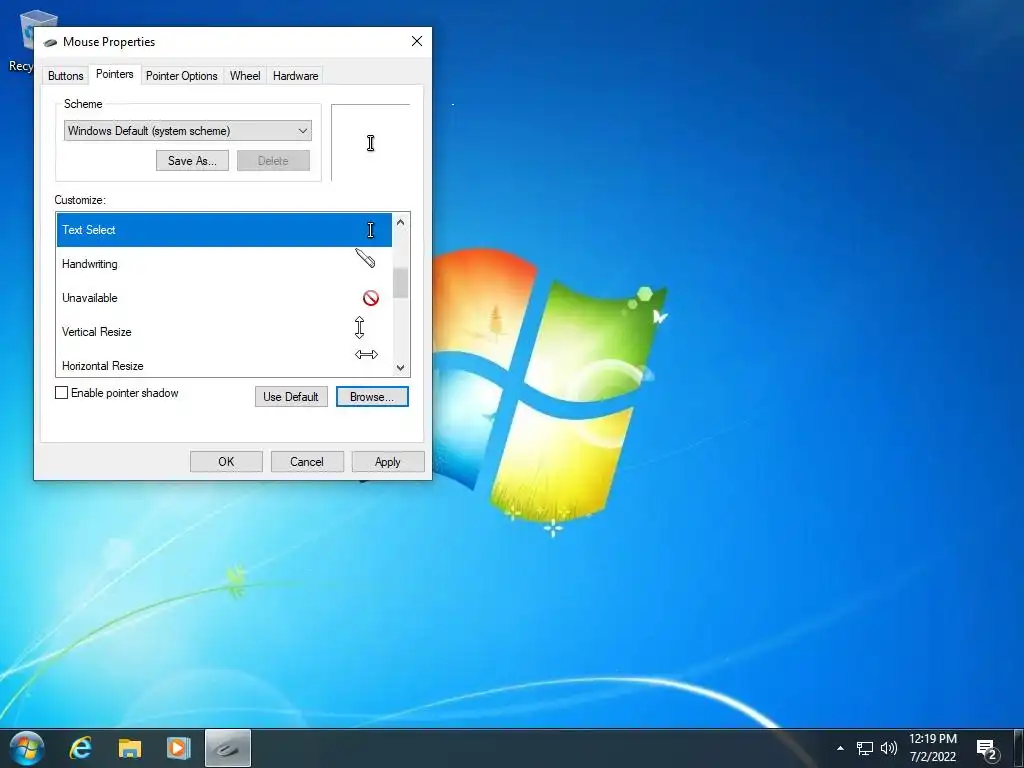This screenshot has width=1024, height=768.
Task: Enable pointer shadow checkbox
Action: point(61,392)
